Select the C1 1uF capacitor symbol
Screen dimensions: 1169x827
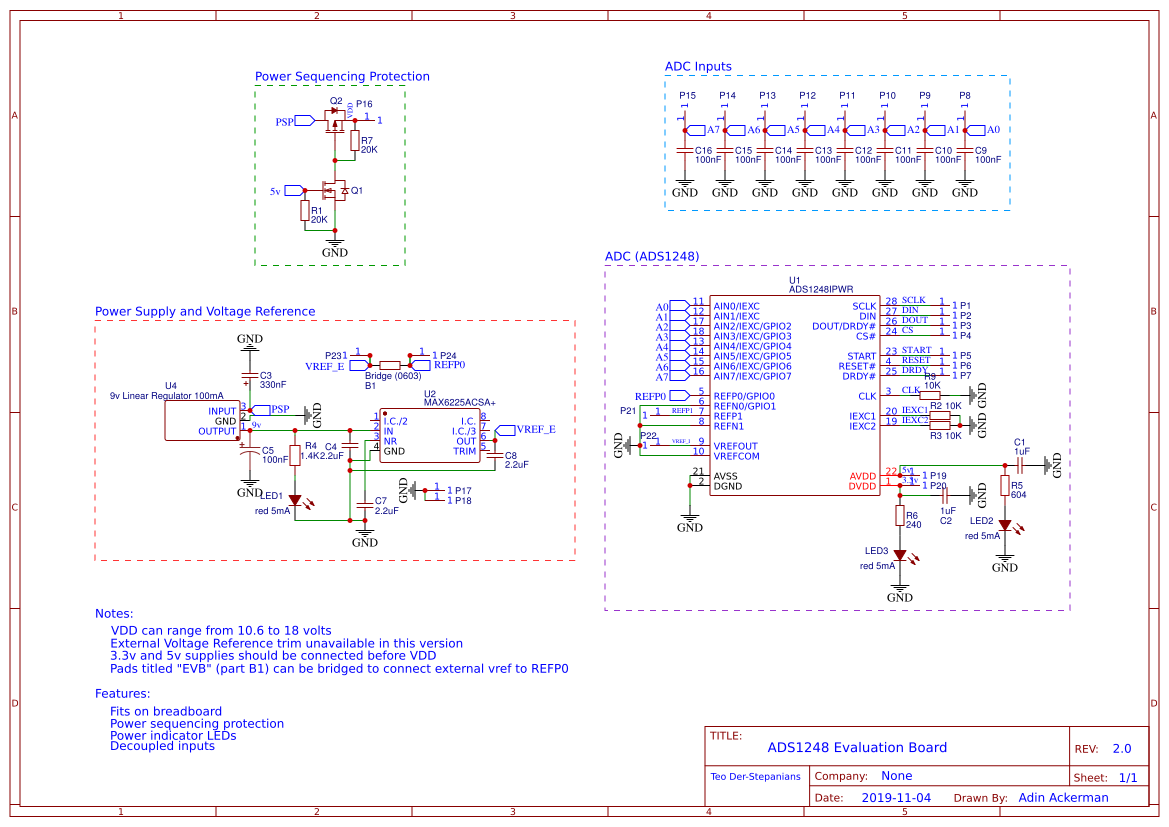coord(1020,465)
